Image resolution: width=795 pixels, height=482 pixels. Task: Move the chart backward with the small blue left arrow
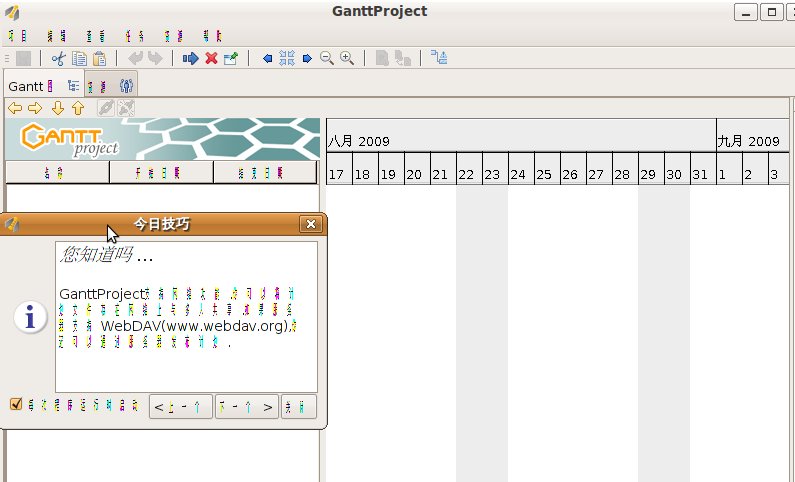point(267,59)
